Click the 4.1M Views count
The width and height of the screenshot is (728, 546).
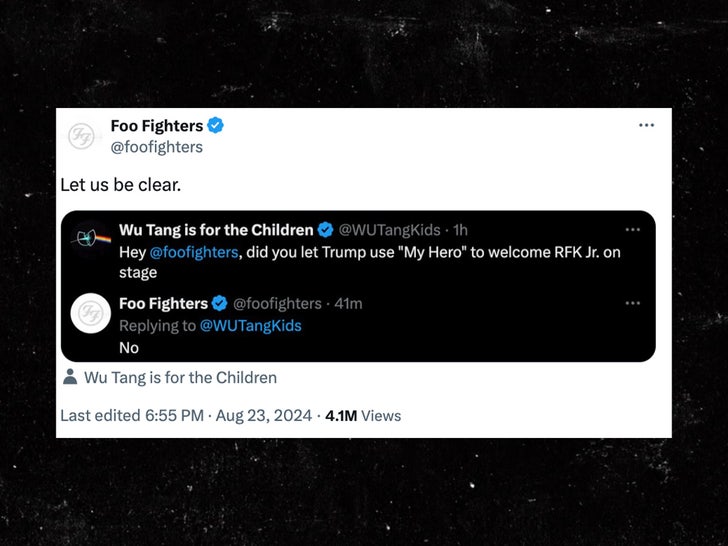point(363,415)
